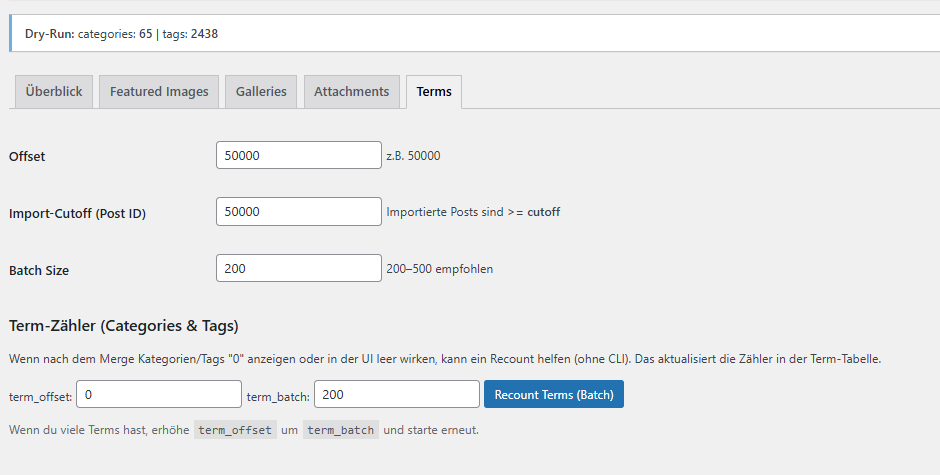Click the term_batch code snippet in help text
Viewport: 940px width, 475px height.
pyautogui.click(x=340, y=430)
